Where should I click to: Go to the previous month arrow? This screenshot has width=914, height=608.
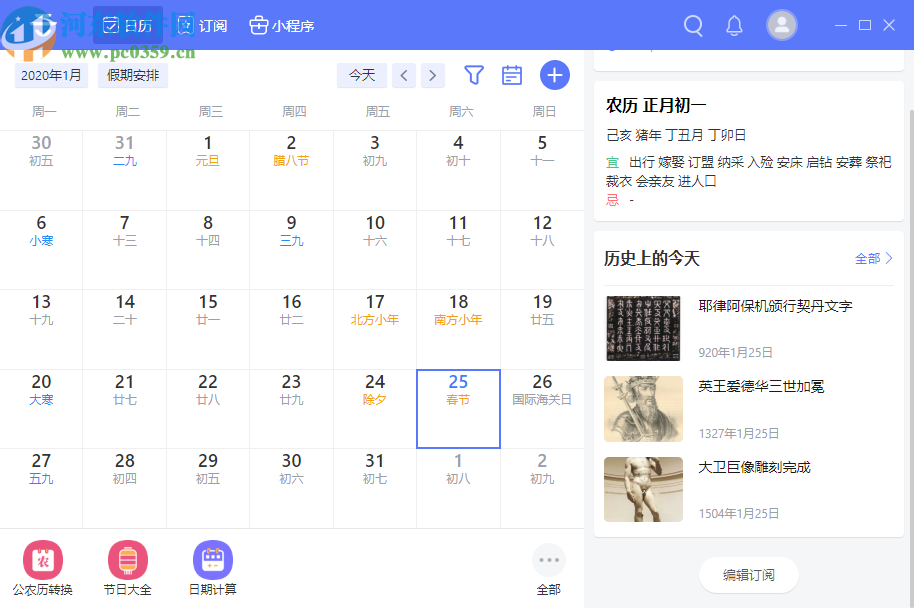point(404,75)
